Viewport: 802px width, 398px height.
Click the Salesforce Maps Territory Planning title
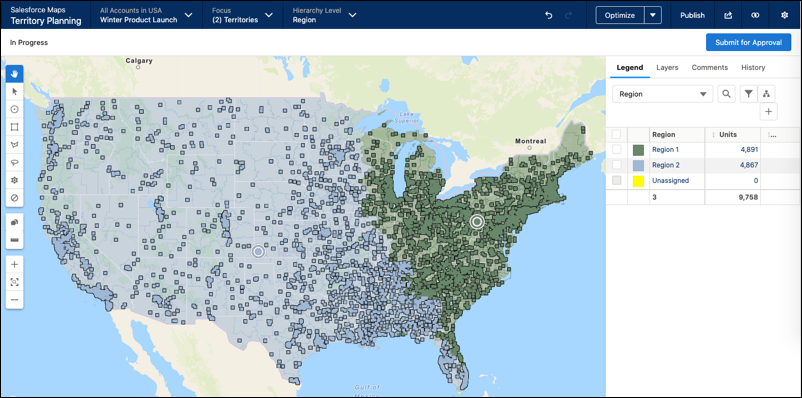click(x=46, y=15)
